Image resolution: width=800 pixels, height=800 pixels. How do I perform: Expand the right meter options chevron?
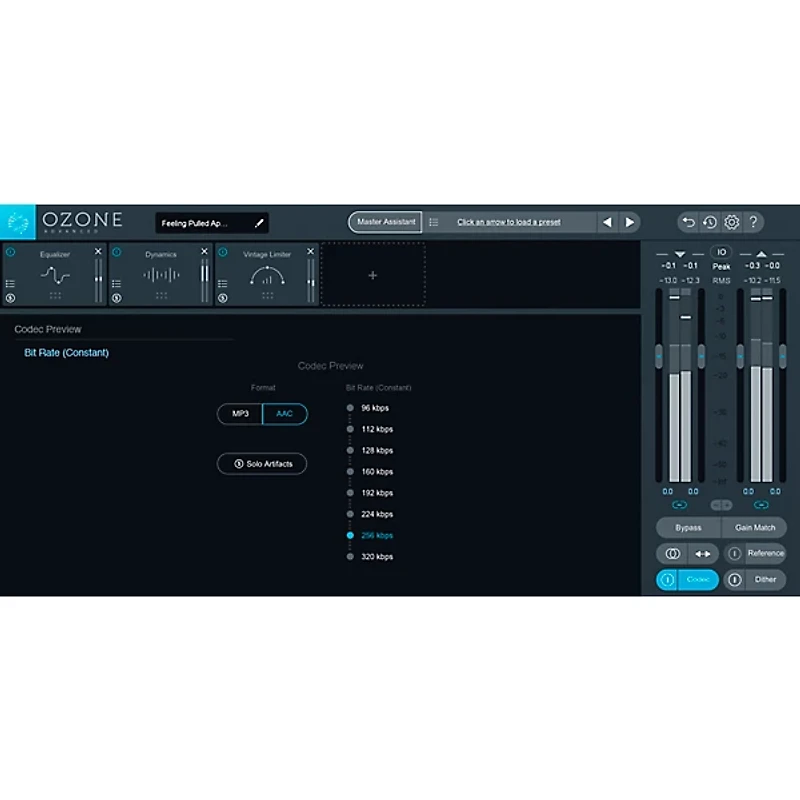tap(762, 254)
